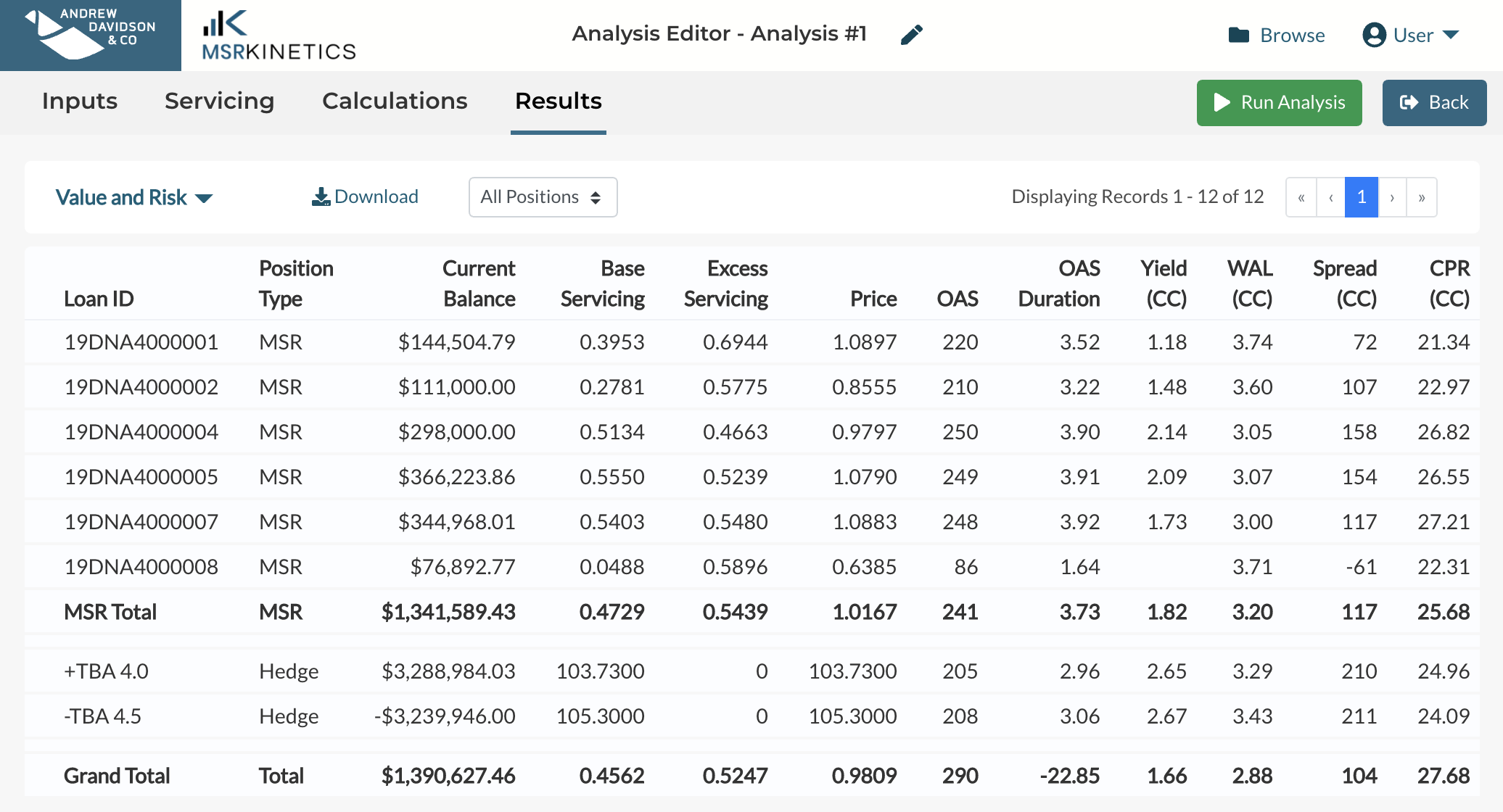The image size is (1503, 812).
Task: Go to first page of records
Action: click(x=1301, y=197)
